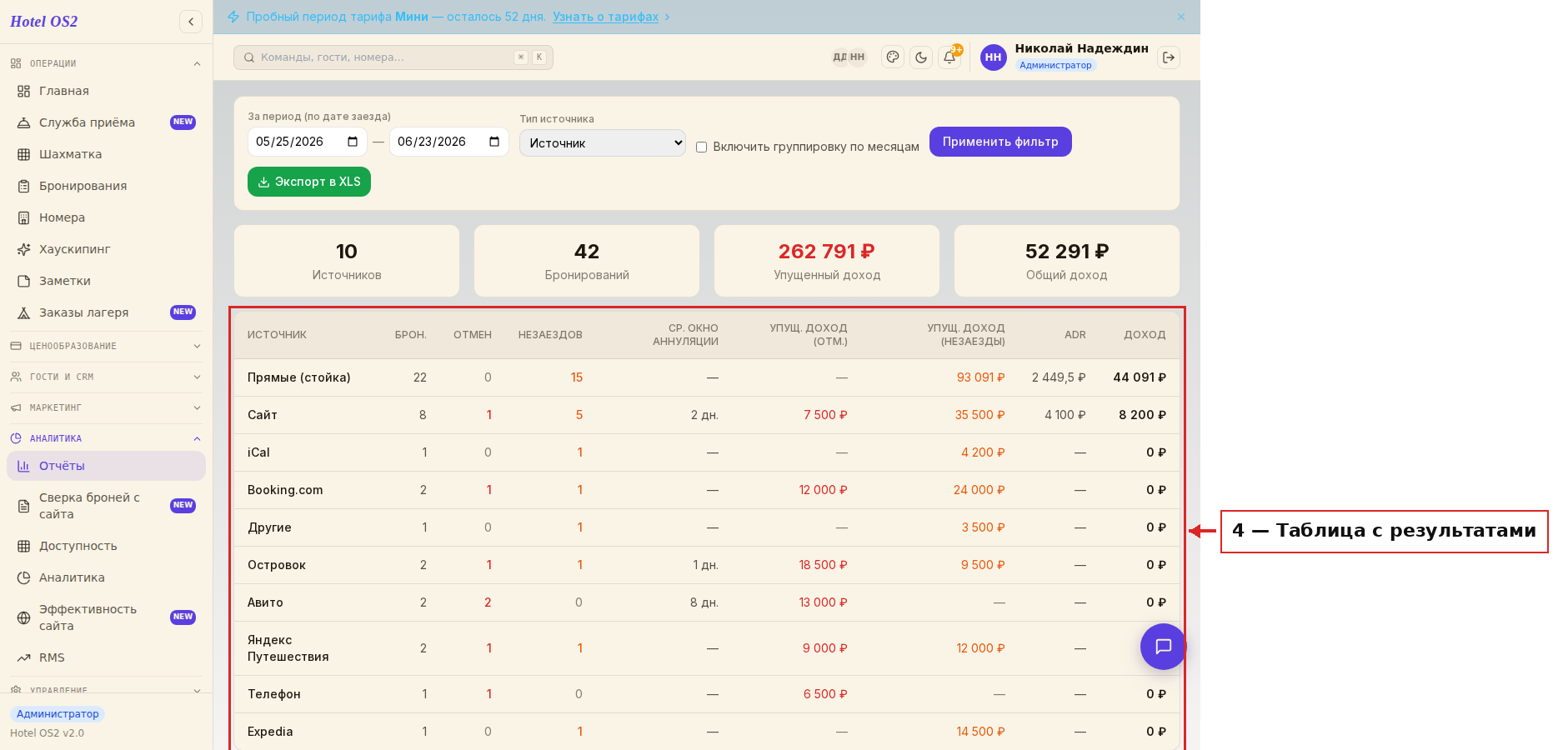Expand the Ценообразование sidebar group
This screenshot has width=1568, height=750.
[x=106, y=346]
